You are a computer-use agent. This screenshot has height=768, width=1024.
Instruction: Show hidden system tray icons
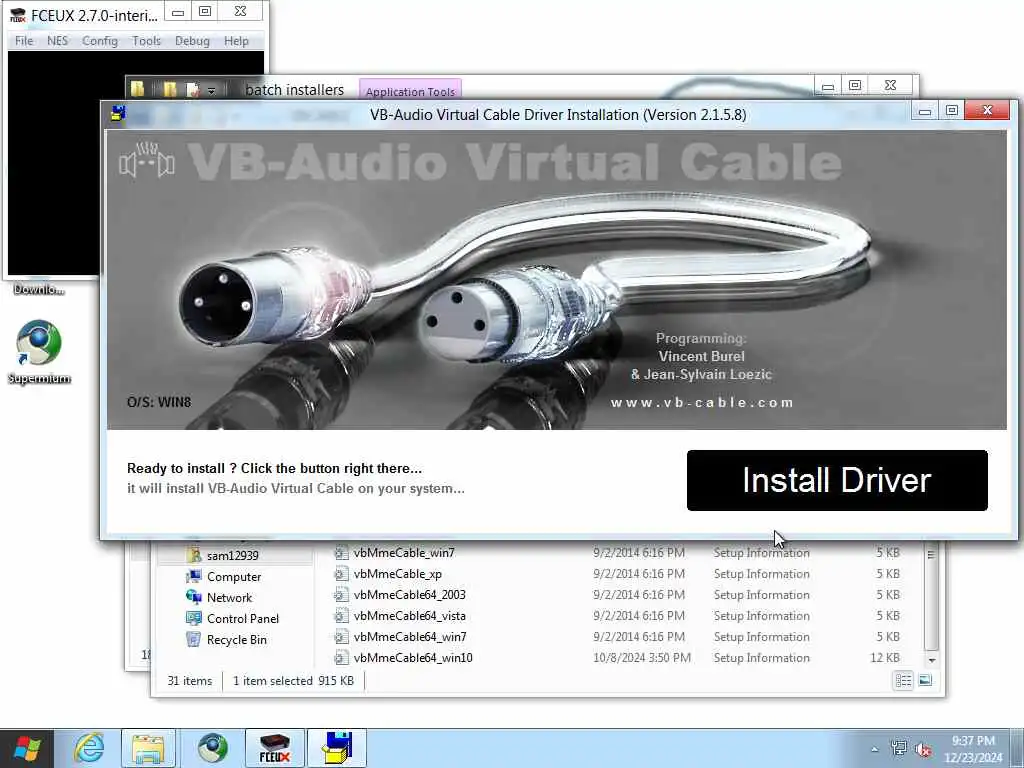click(x=874, y=749)
